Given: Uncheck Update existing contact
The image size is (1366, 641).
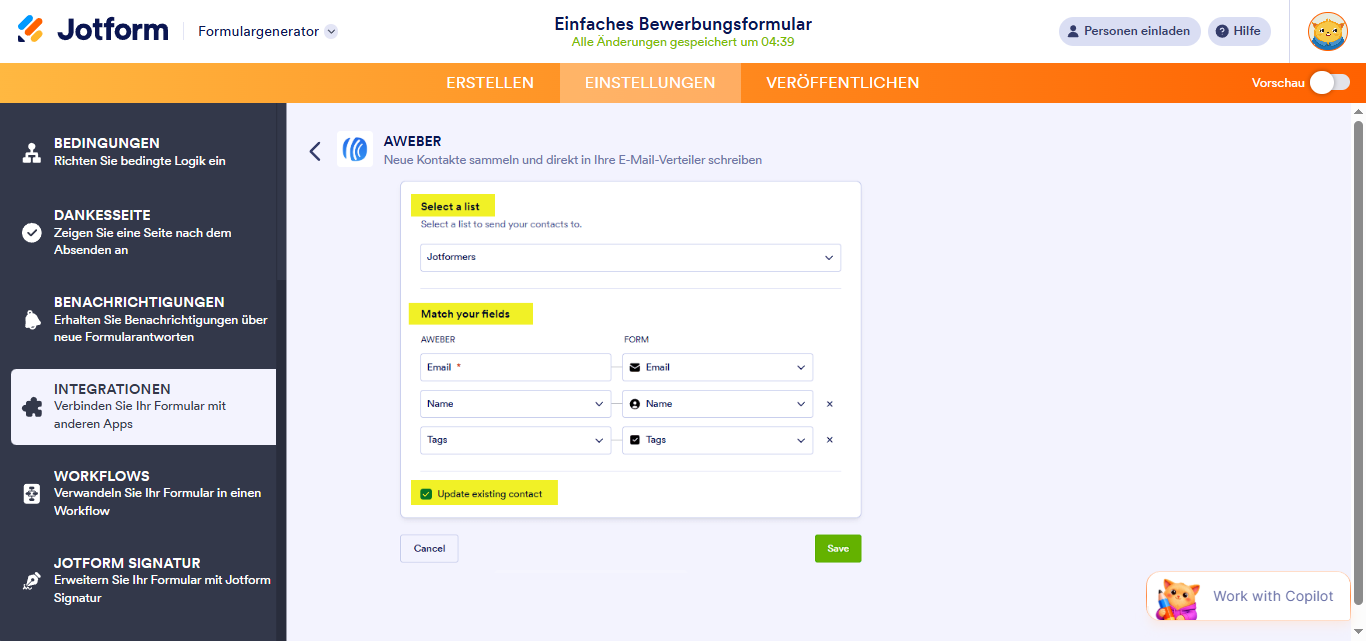Looking at the screenshot, I should coord(425,492).
